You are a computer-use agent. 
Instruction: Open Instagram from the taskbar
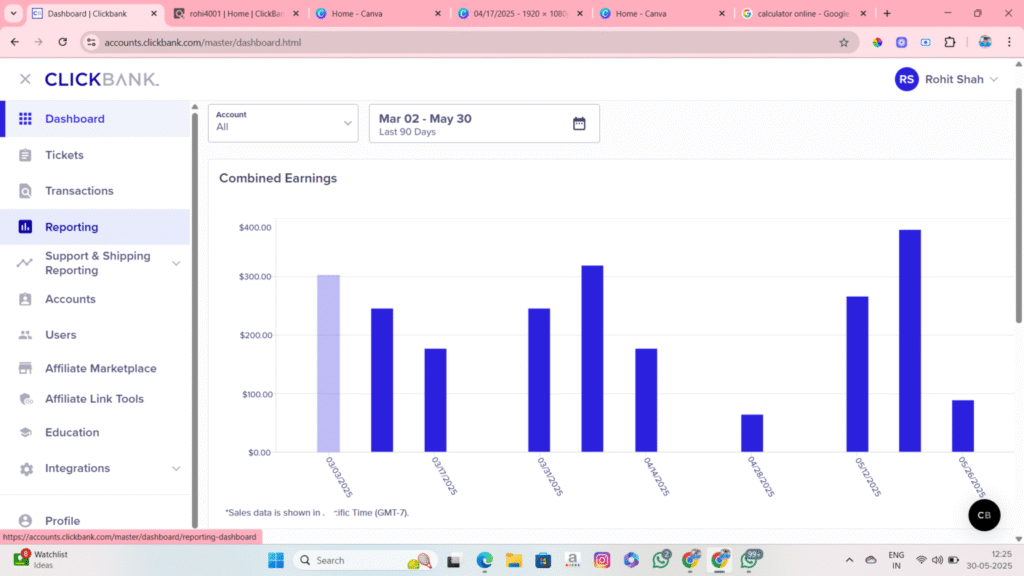[601, 560]
